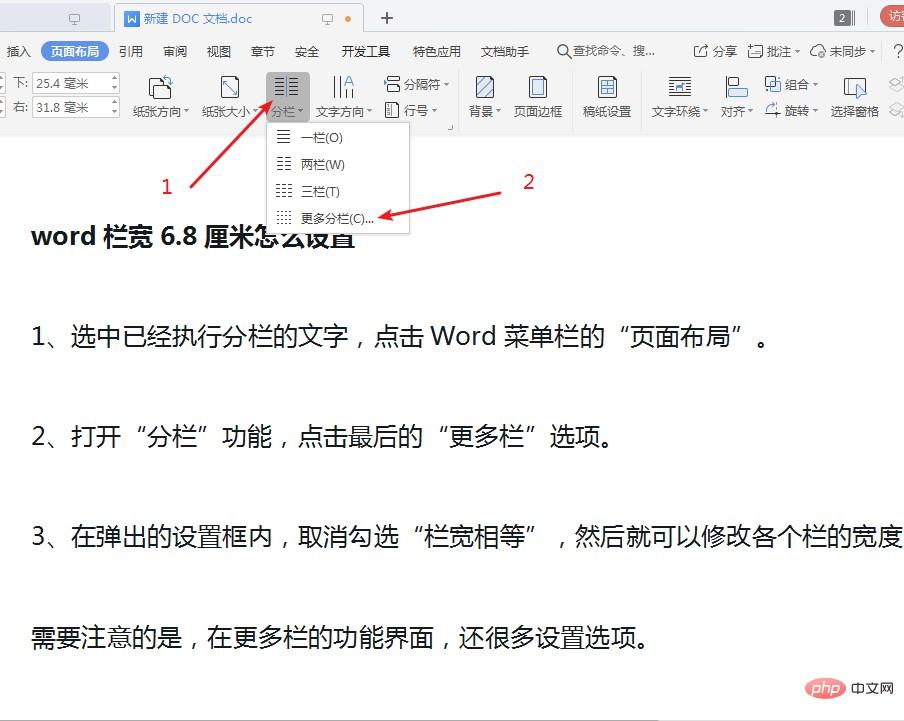Image resolution: width=904 pixels, height=721 pixels.
Task: Select the 新建 DOC 文档.doc document tab
Action: [x=239, y=18]
